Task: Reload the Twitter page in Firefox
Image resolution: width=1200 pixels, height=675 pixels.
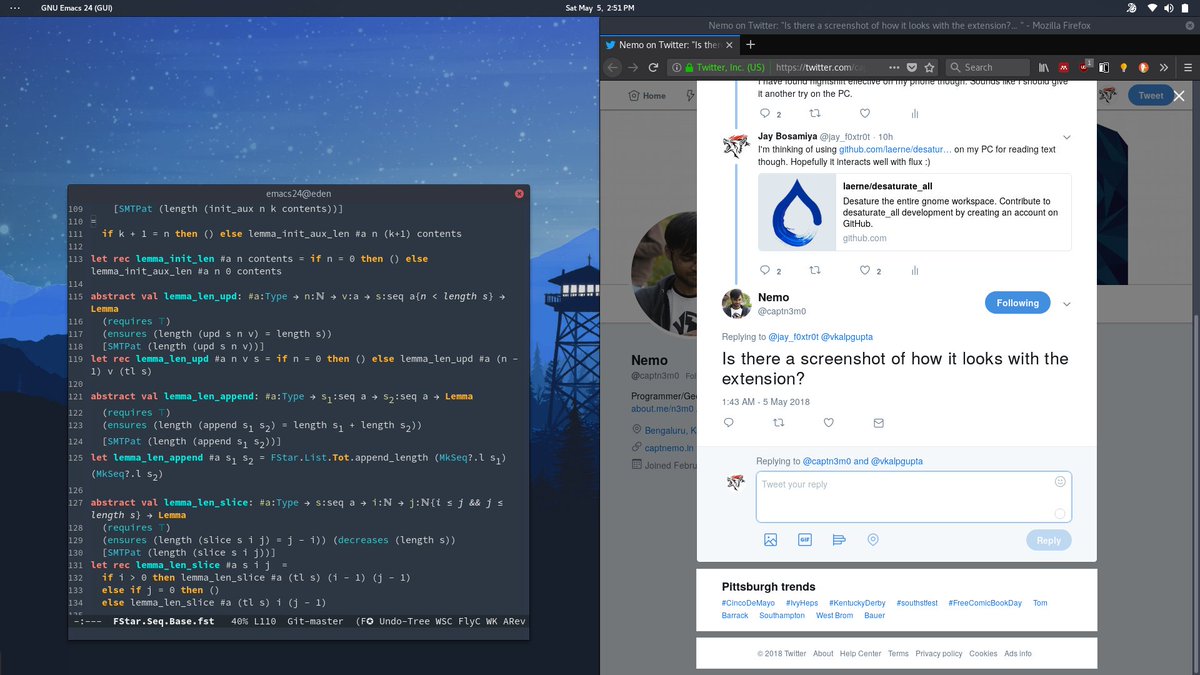Action: coord(653,67)
